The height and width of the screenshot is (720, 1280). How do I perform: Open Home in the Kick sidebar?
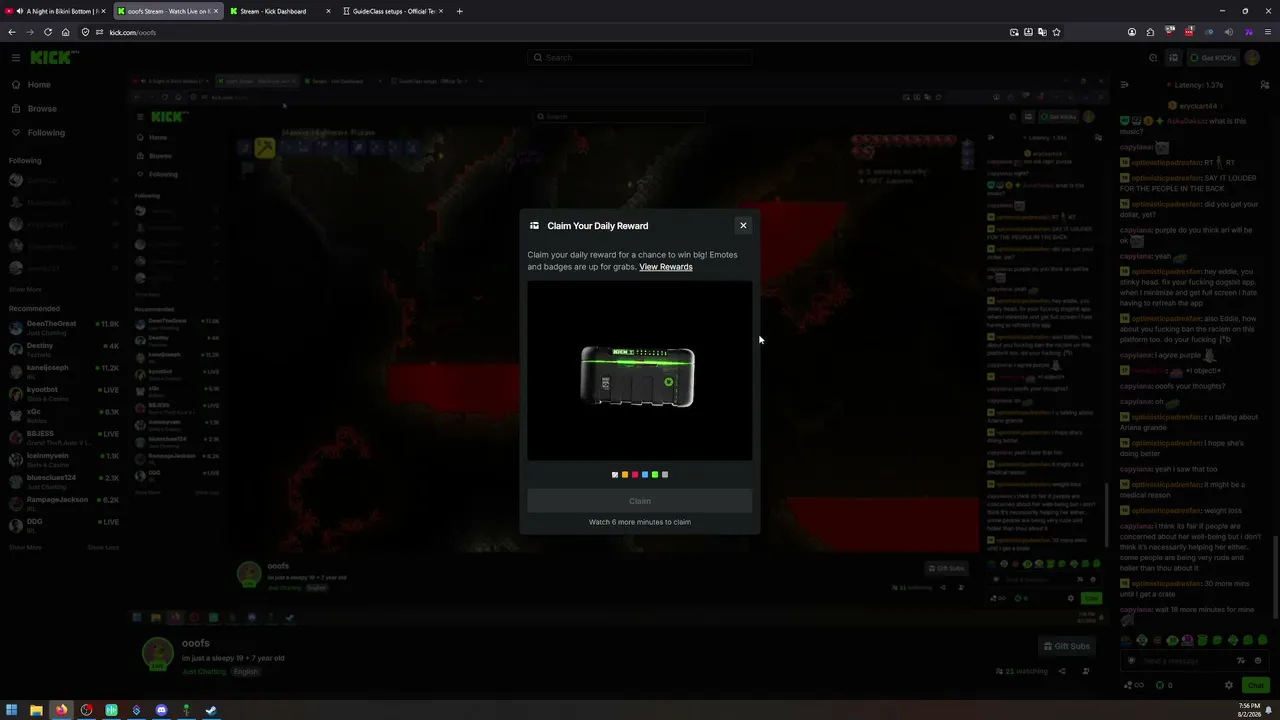pos(39,85)
